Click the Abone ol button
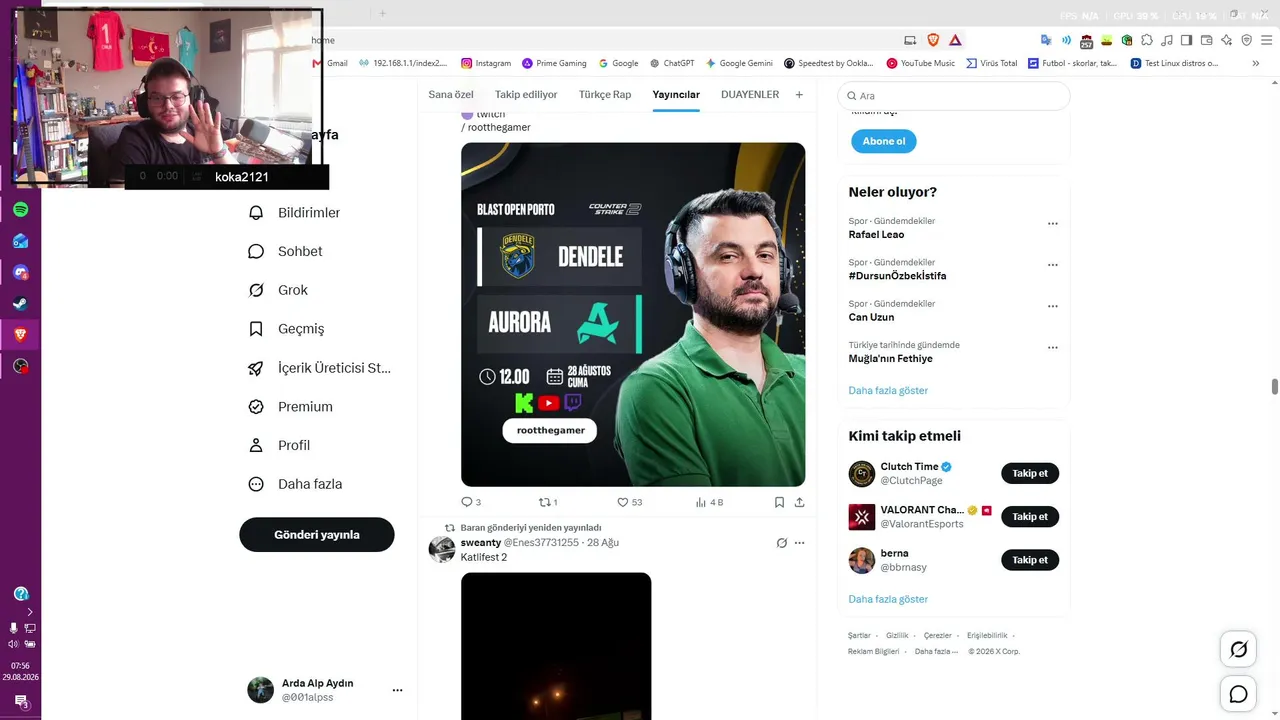This screenshot has height=720, width=1280. (x=884, y=141)
